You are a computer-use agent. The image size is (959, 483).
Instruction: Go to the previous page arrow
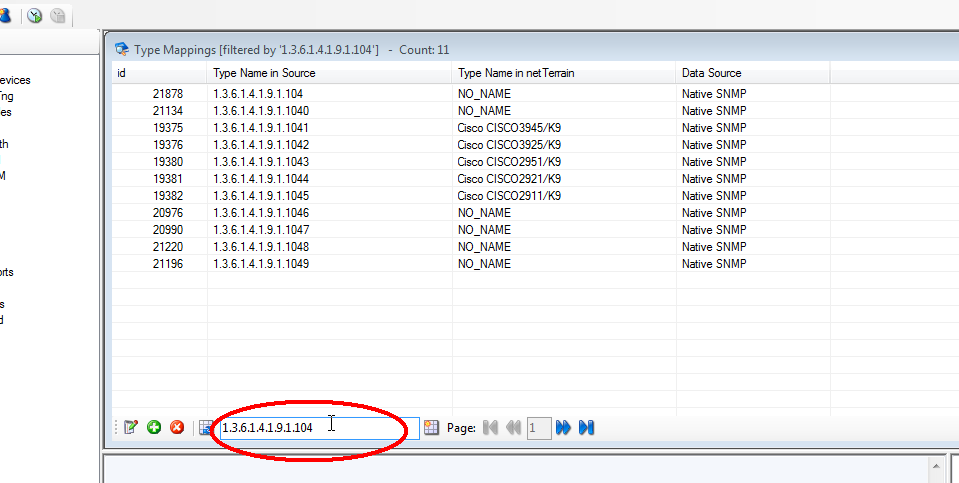tap(513, 427)
